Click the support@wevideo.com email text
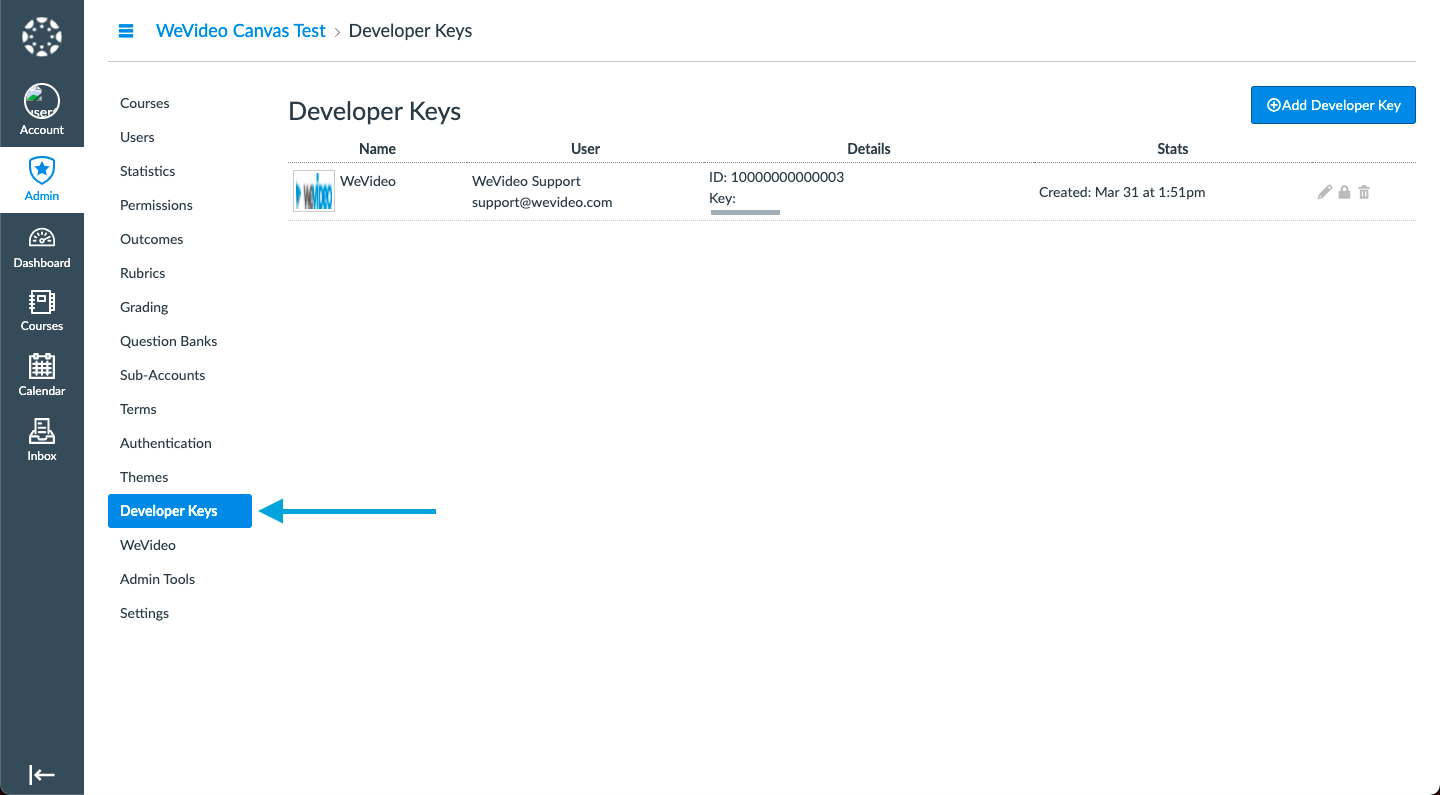Viewport: 1440px width, 795px height. [x=542, y=202]
